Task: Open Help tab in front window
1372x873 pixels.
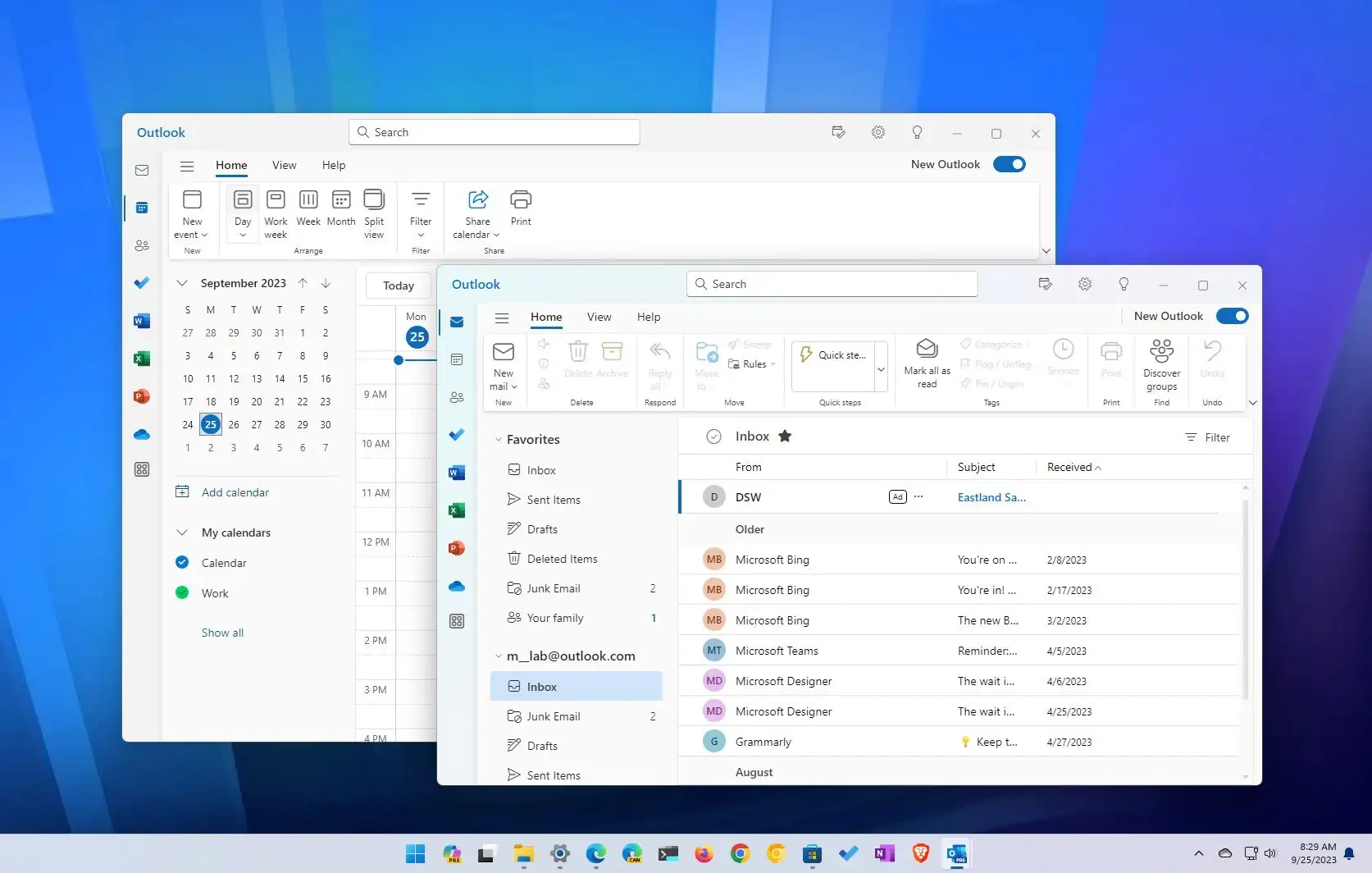Action: pyautogui.click(x=649, y=317)
